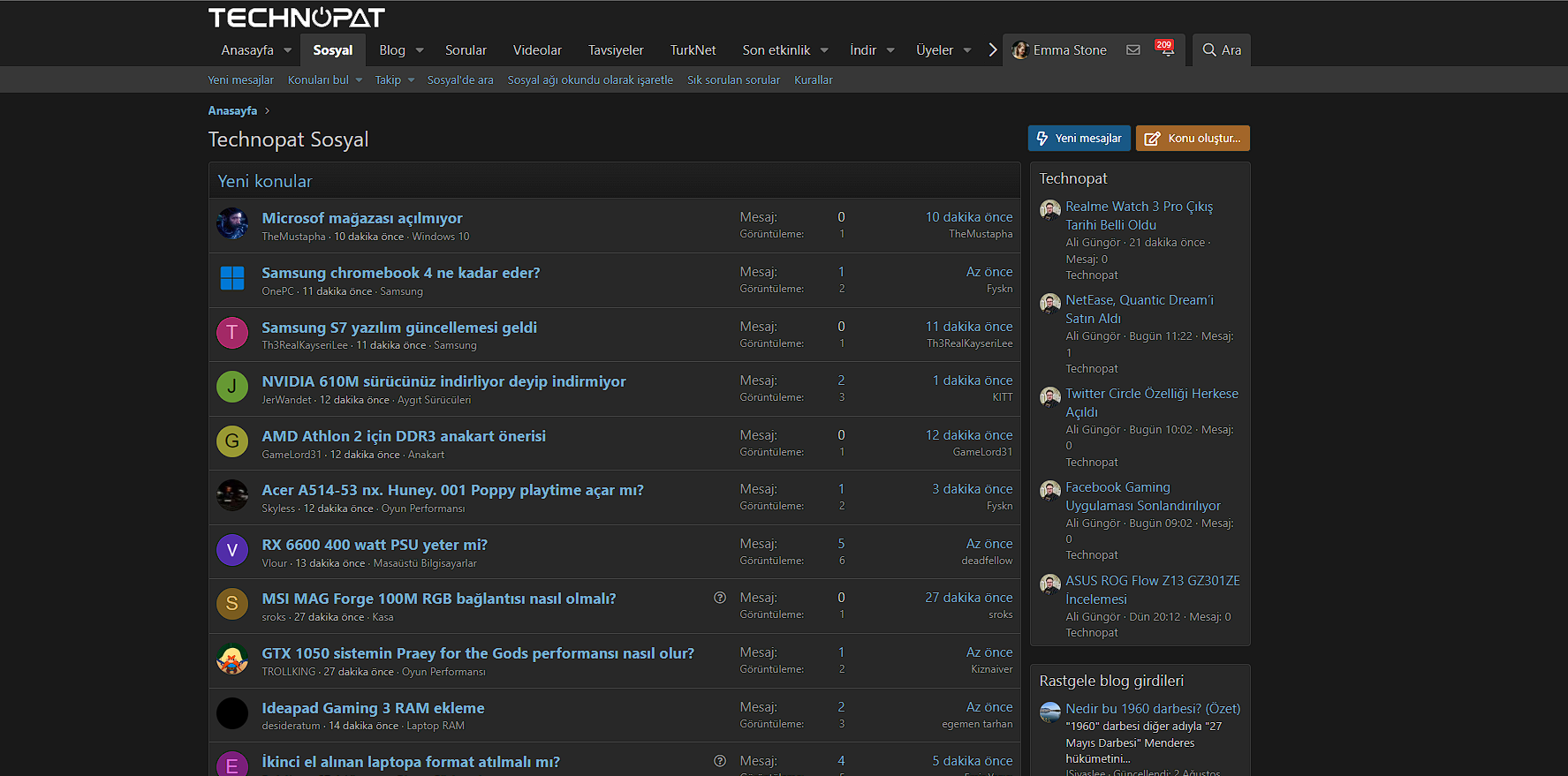The image size is (1568, 776).
Task: Click the Oyun Performansı forum link under Acer thread
Action: coord(423,509)
